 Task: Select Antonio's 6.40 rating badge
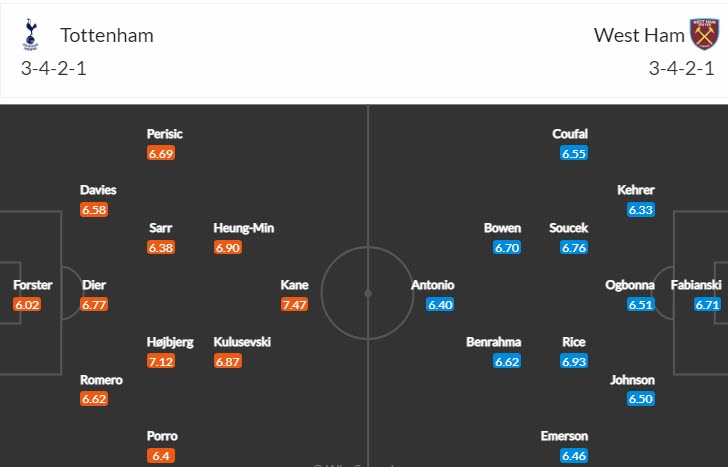point(440,304)
